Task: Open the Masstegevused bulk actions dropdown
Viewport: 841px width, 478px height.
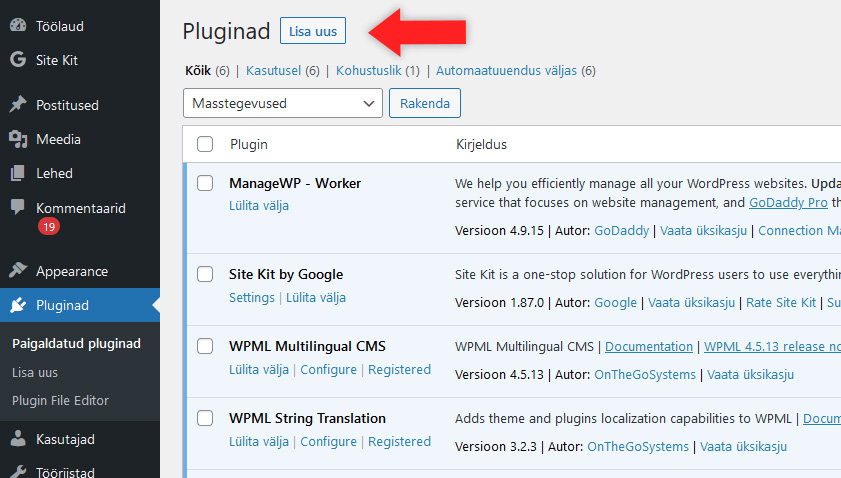Action: pyautogui.click(x=283, y=103)
